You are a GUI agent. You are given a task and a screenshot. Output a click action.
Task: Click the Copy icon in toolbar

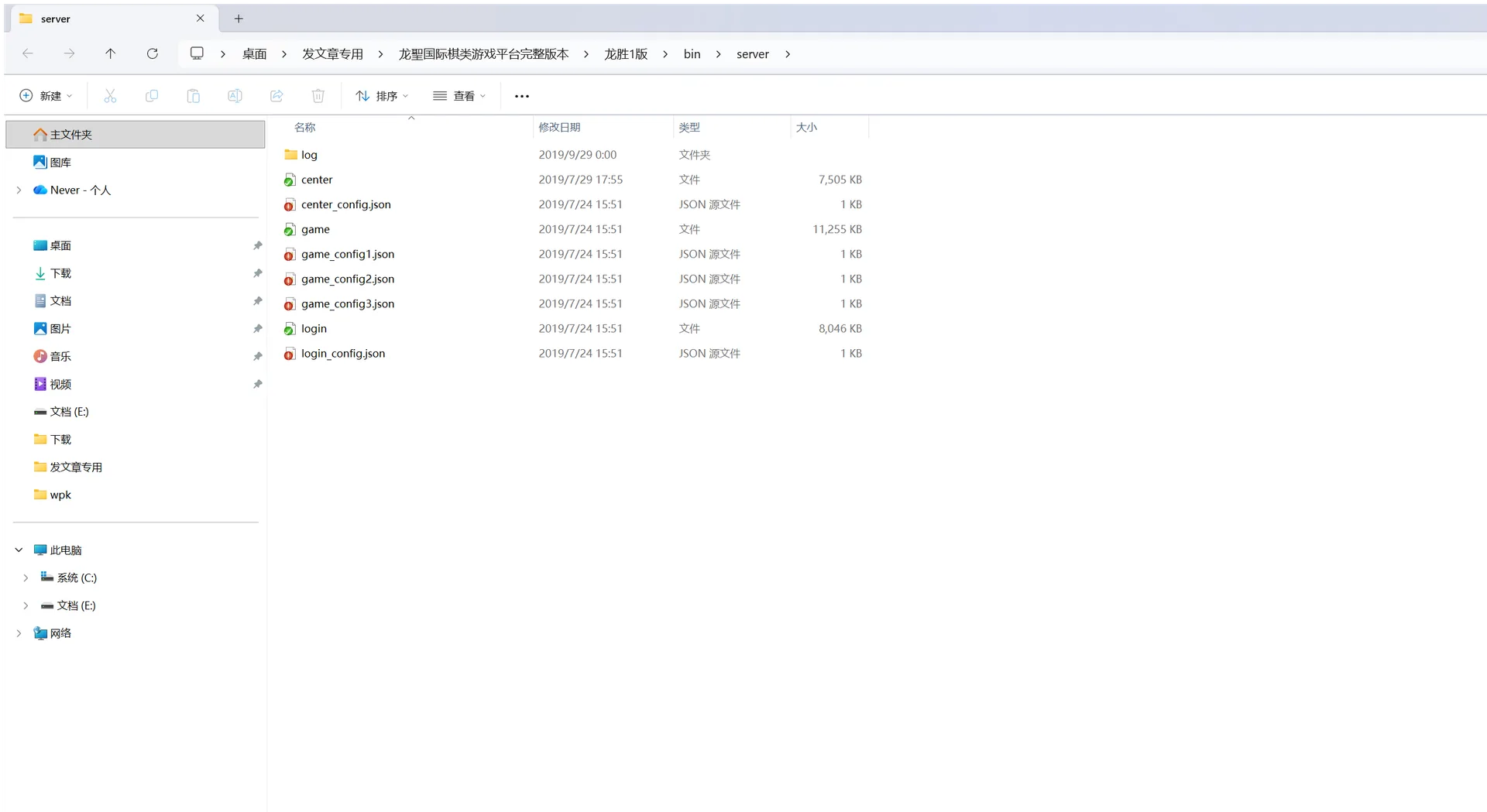click(152, 96)
